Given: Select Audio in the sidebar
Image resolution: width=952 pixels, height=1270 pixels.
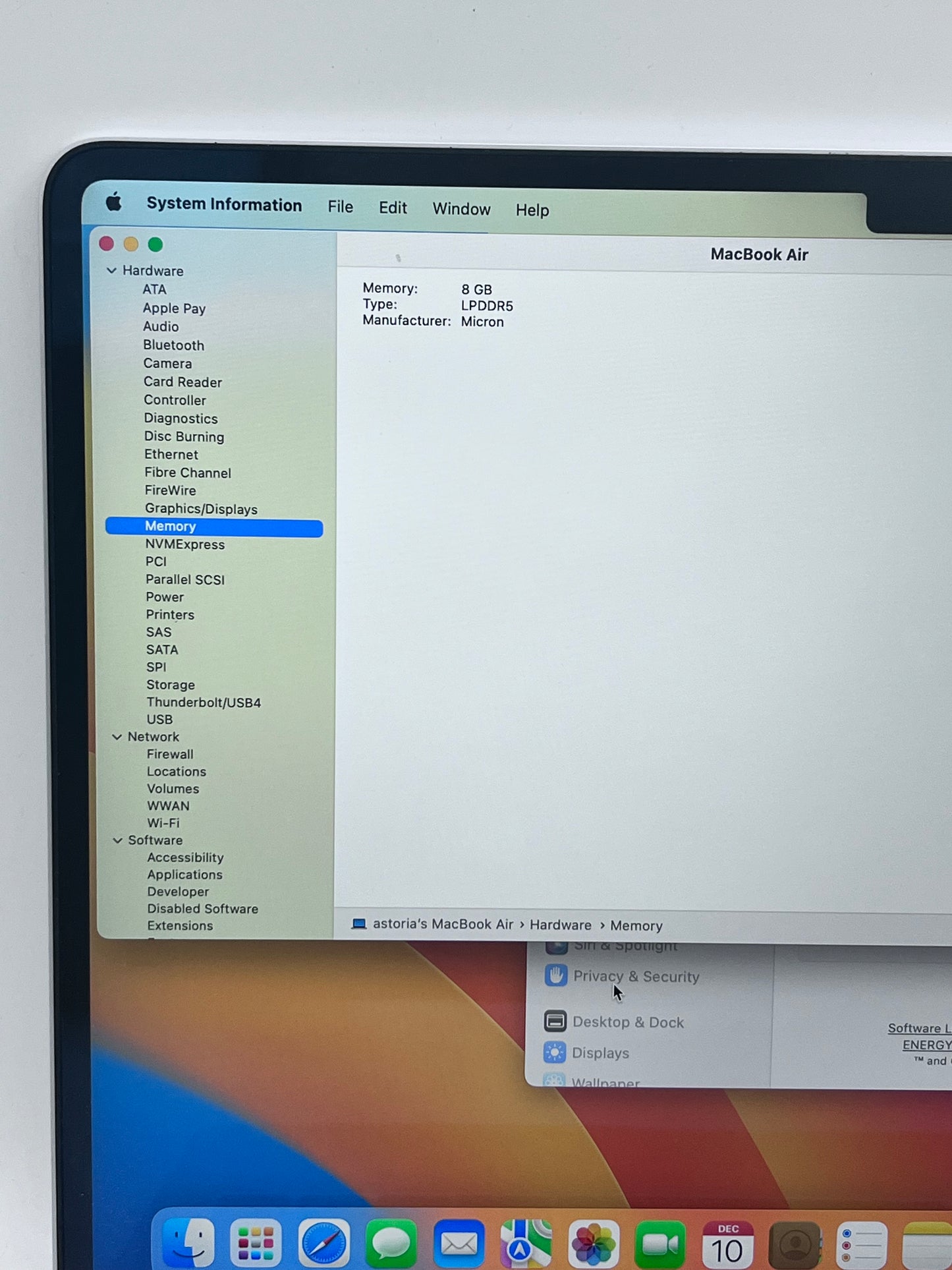Looking at the screenshot, I should (161, 327).
